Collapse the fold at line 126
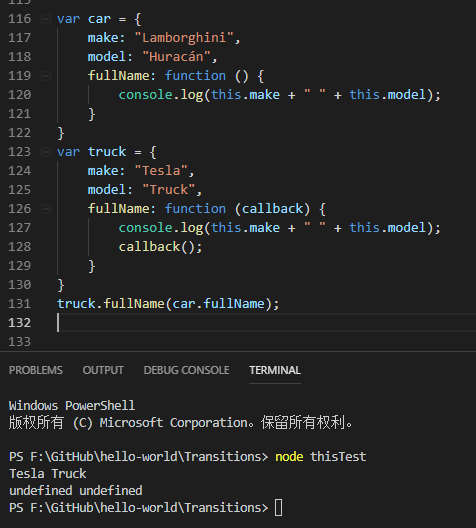The image size is (476, 528). [46, 209]
